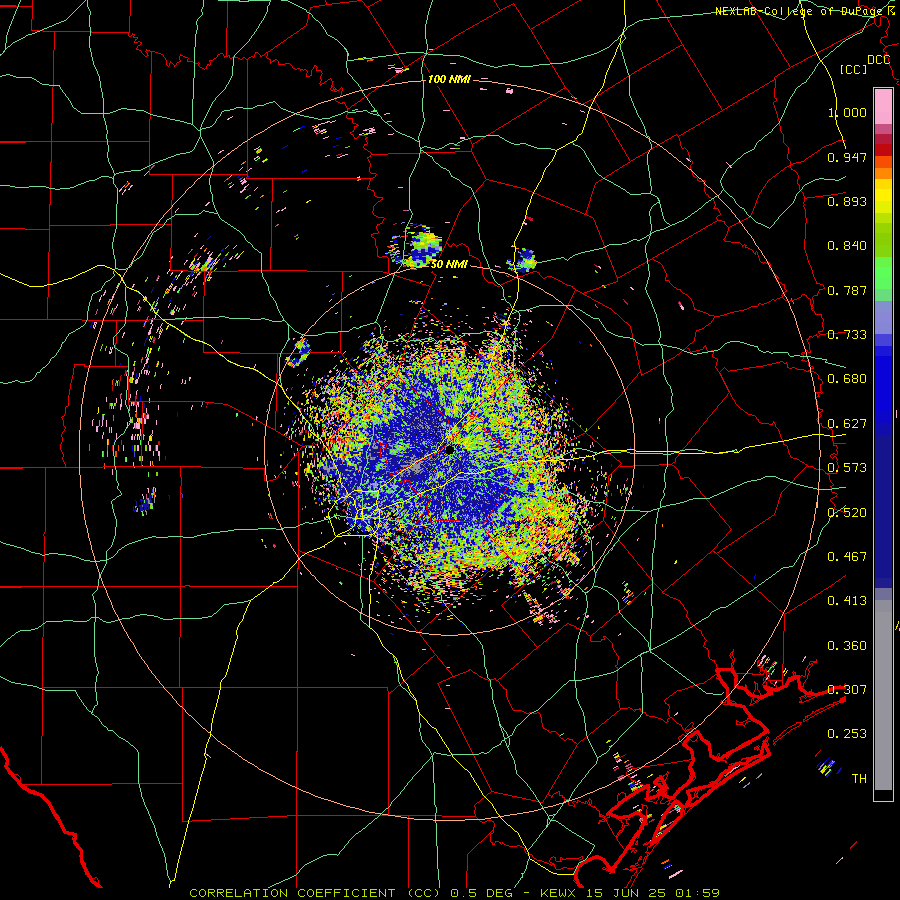Click the 0.840 scale value

pyautogui.click(x=847, y=246)
